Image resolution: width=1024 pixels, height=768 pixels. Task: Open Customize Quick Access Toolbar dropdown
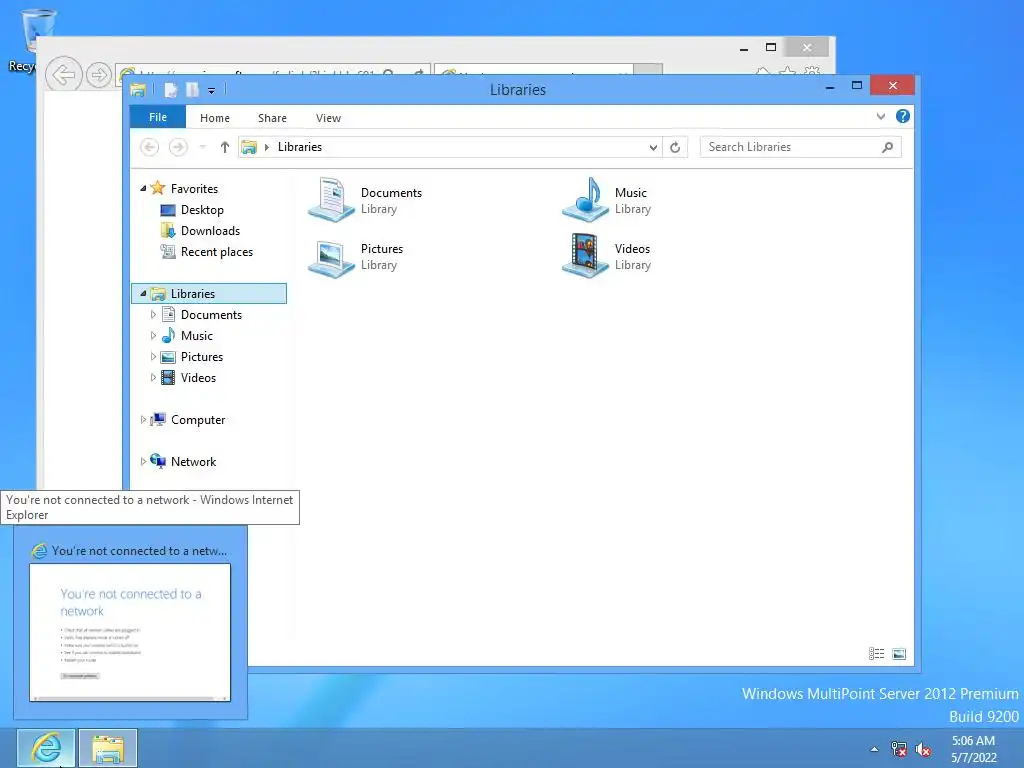point(212,91)
